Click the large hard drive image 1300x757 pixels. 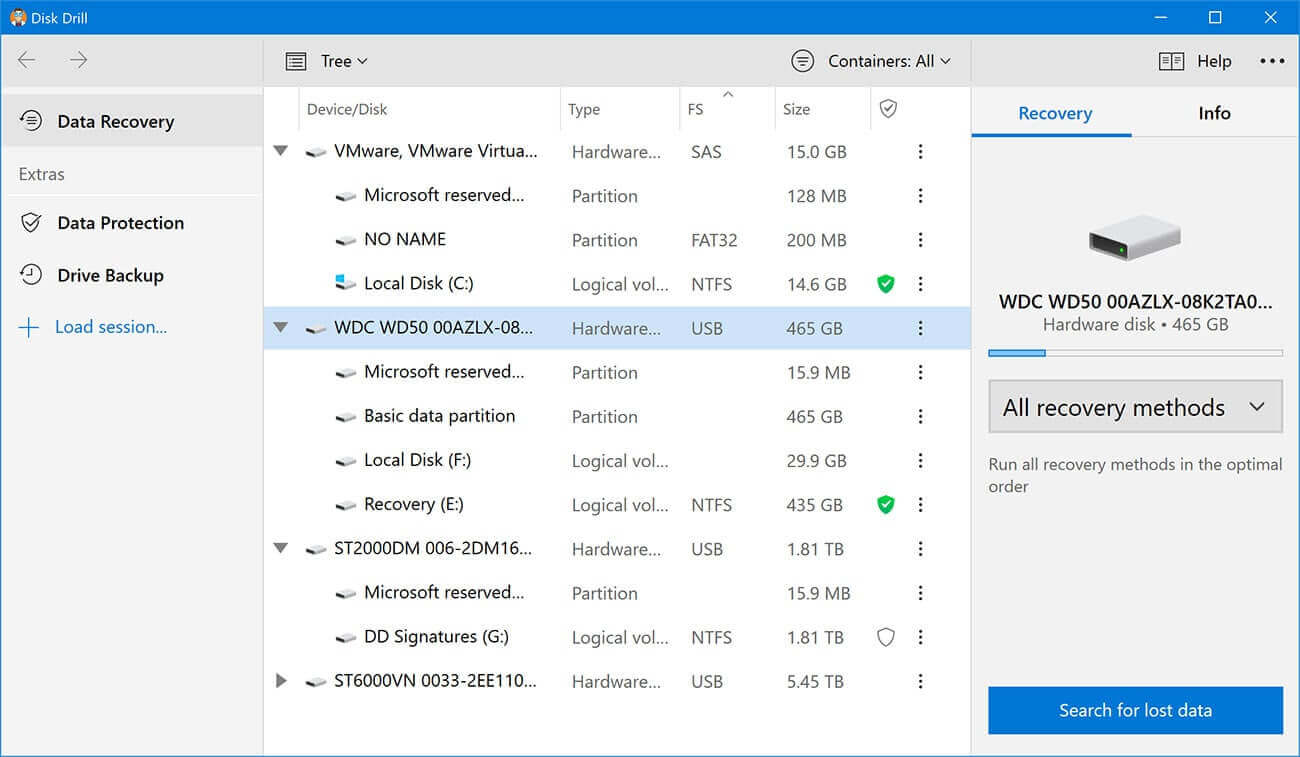tap(1134, 240)
